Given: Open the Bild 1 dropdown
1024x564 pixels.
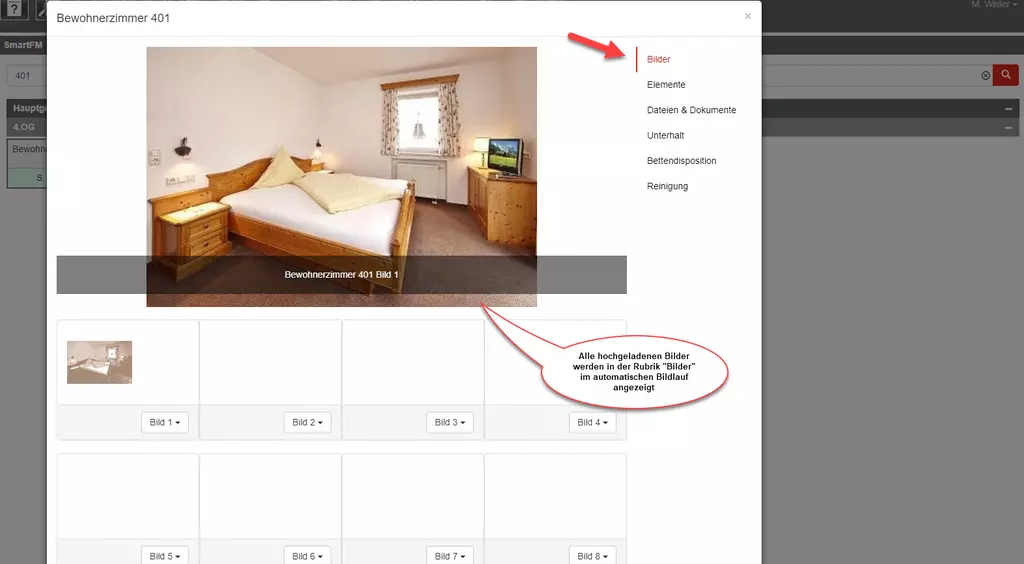Looking at the screenshot, I should coord(165,423).
